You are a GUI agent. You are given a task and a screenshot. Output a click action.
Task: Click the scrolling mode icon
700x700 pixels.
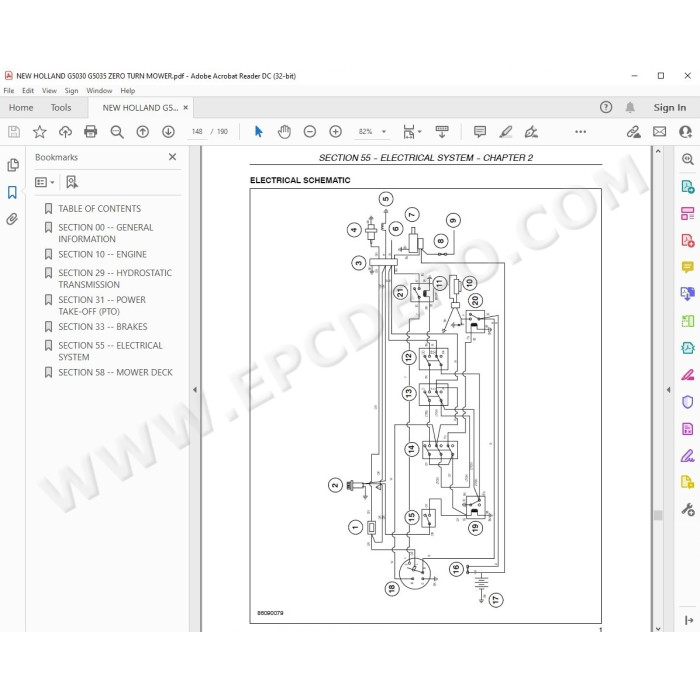pos(442,132)
